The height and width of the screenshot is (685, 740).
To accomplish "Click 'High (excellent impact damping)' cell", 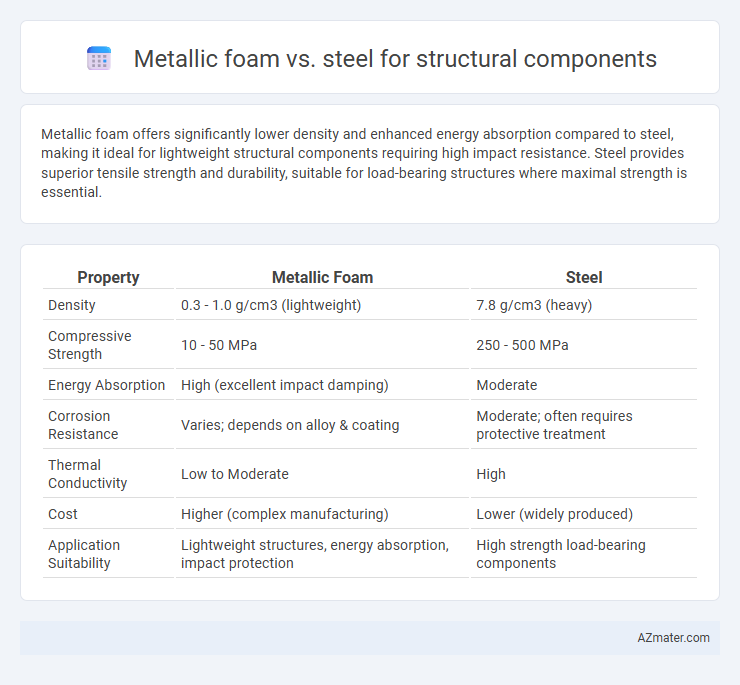I will 285,385.
